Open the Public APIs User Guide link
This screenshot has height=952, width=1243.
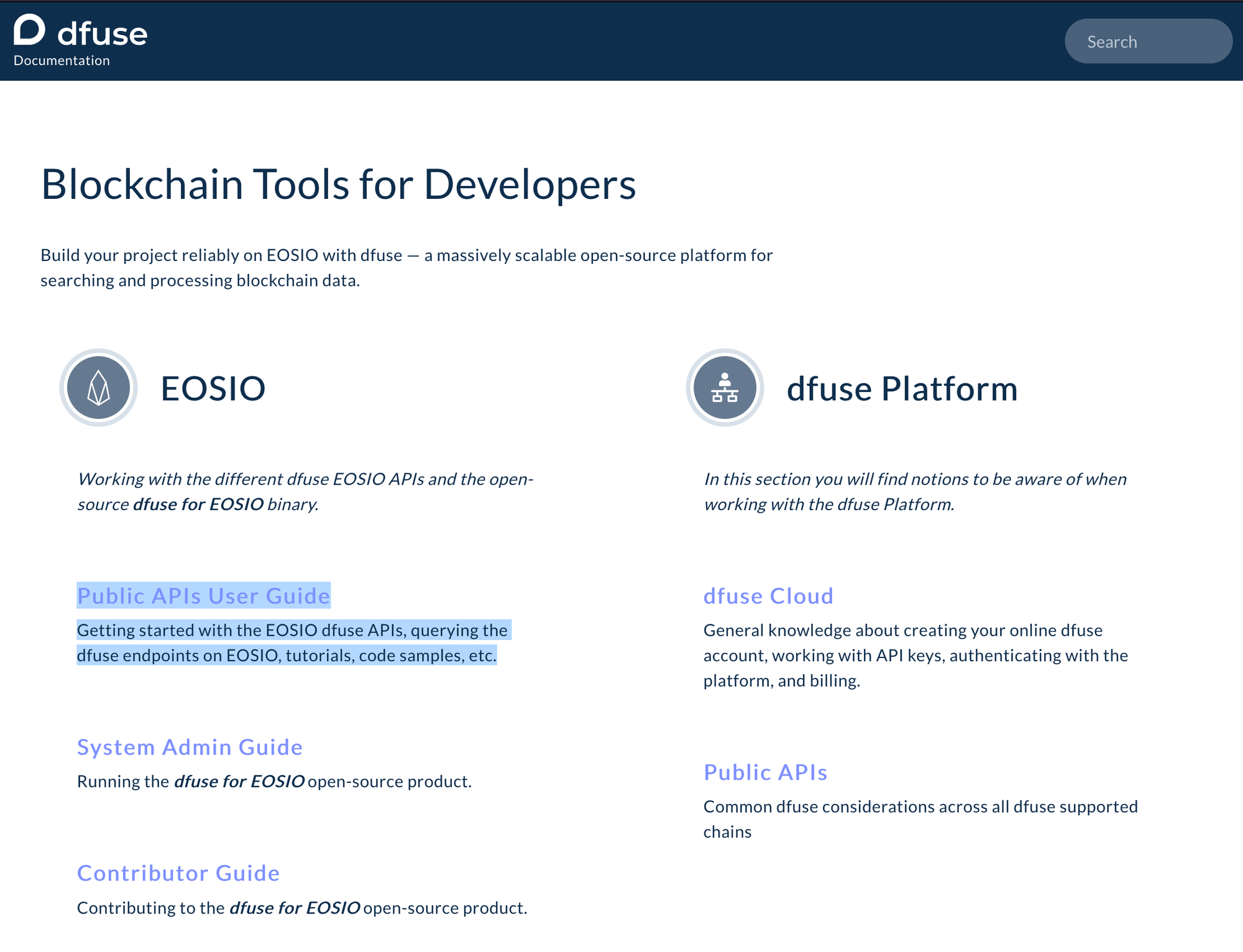(x=204, y=596)
